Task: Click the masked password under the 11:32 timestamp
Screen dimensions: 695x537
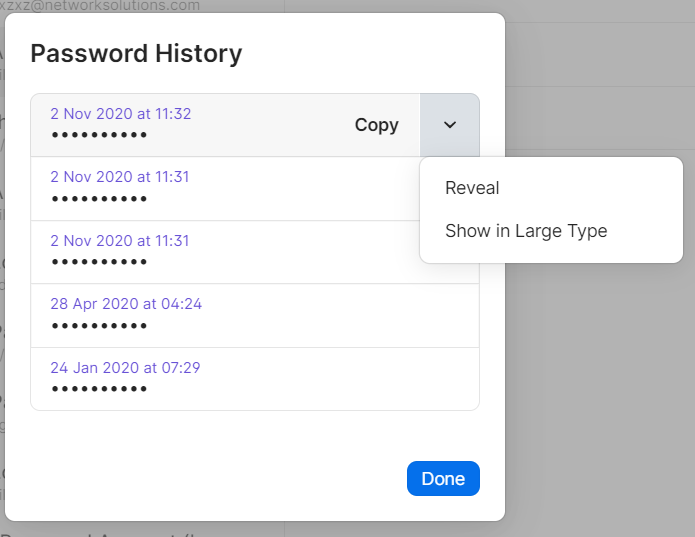Action: (99, 135)
